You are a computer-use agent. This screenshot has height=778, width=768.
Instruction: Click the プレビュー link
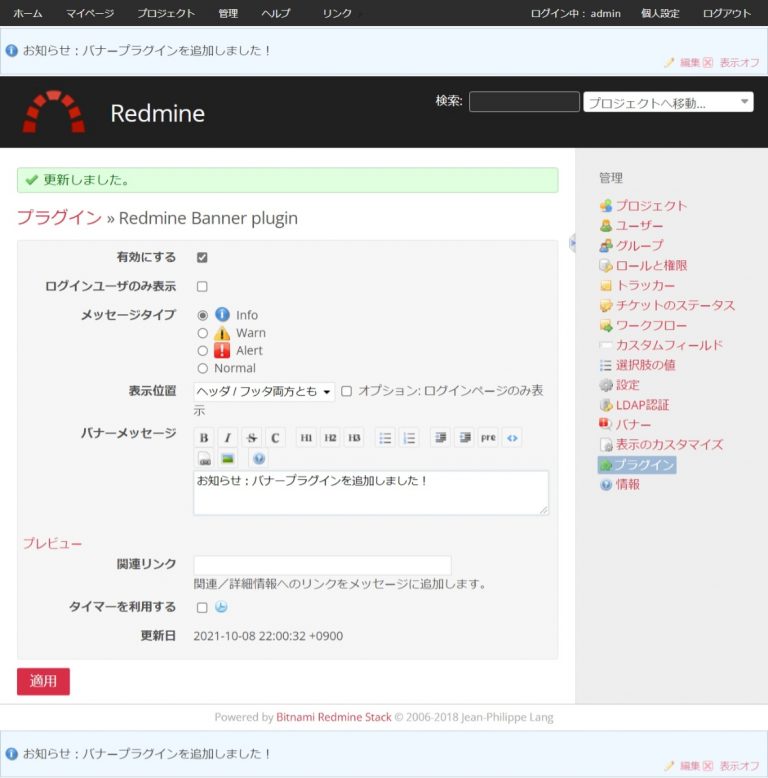(52, 543)
